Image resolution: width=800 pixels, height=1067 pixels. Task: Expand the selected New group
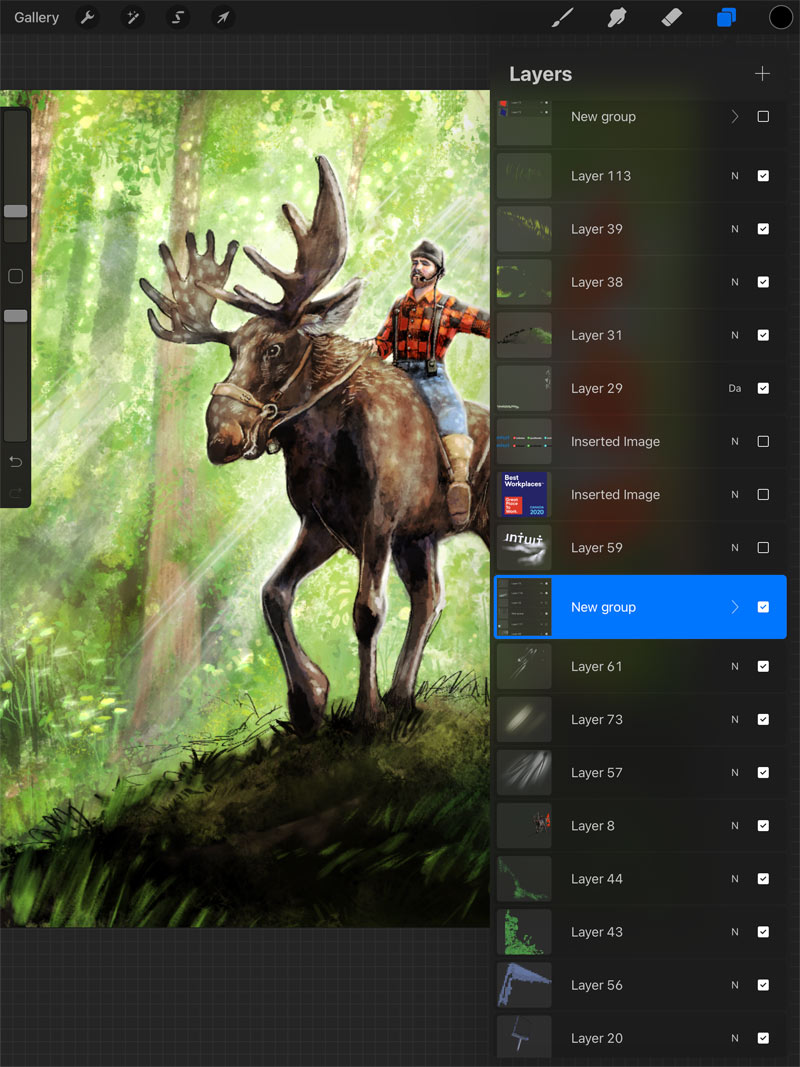point(735,607)
